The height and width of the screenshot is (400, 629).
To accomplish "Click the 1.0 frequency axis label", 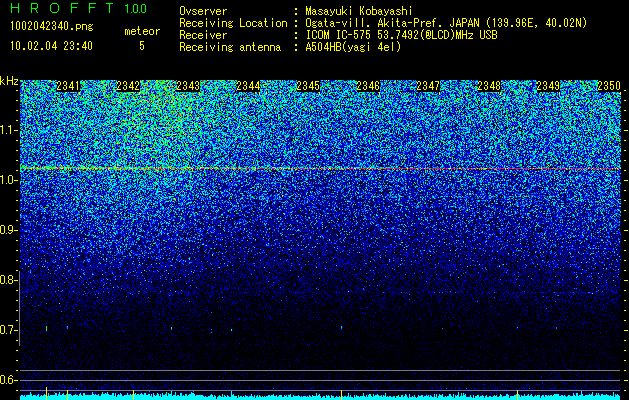I will click(x=8, y=180).
